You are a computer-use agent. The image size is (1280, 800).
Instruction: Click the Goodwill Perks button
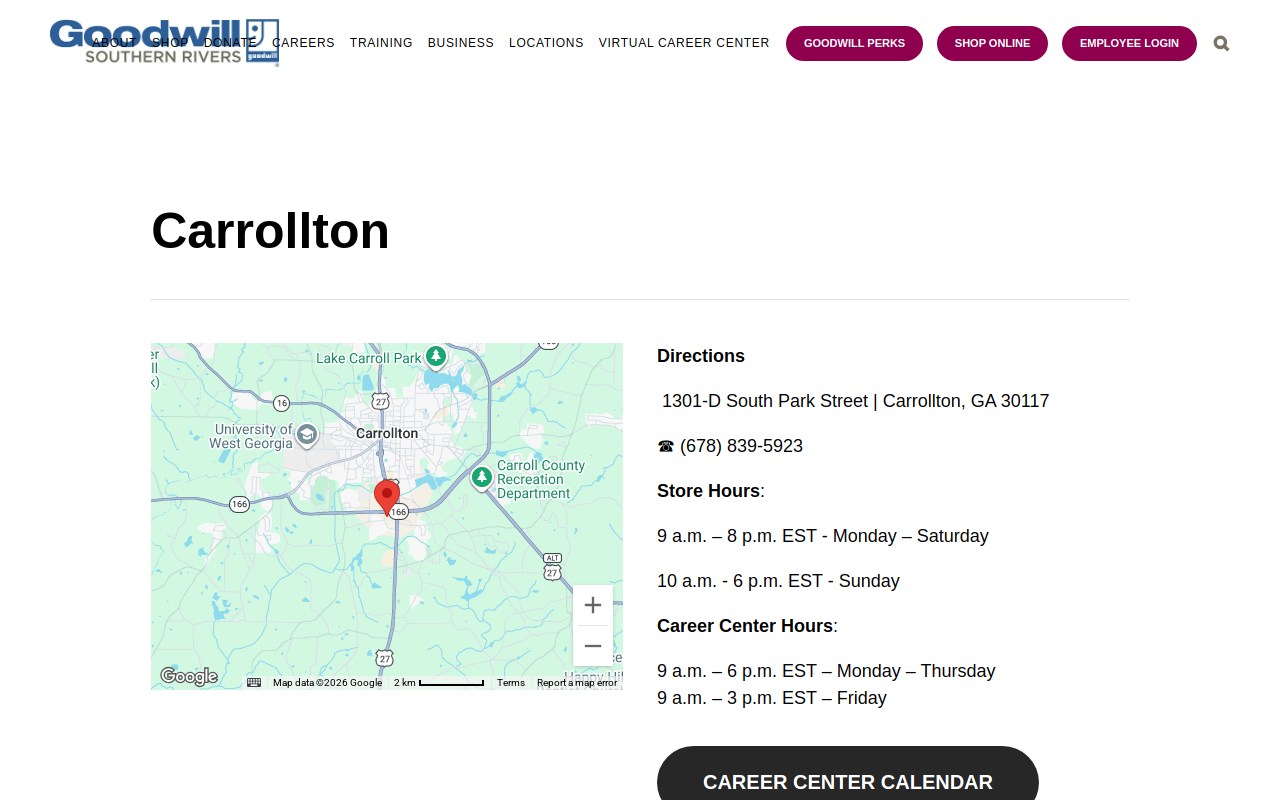point(854,43)
